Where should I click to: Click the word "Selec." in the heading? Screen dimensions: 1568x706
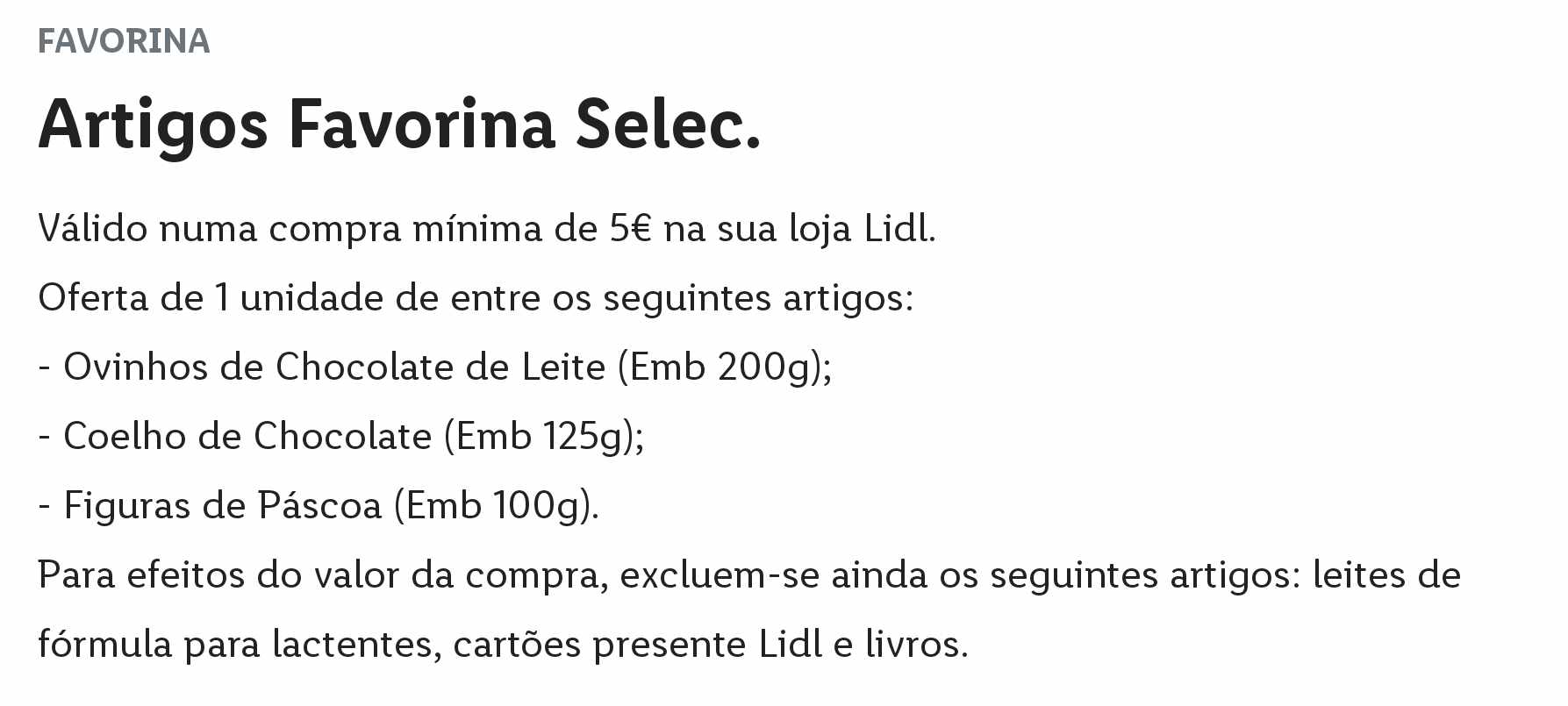[x=667, y=125]
